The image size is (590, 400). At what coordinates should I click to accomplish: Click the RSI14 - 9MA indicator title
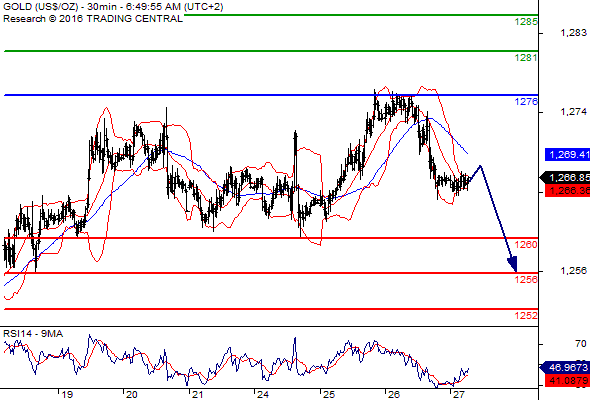click(x=33, y=334)
